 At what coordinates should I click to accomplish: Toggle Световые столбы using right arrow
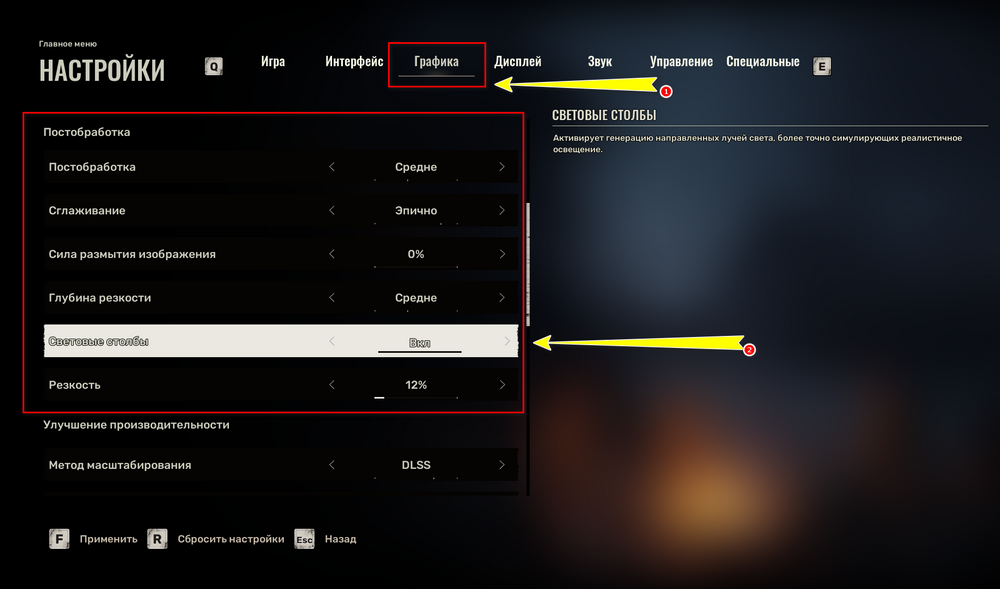point(507,341)
